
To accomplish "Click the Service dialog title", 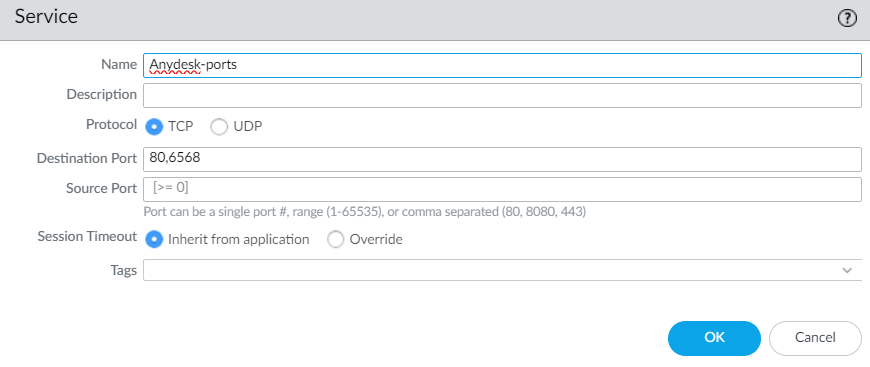I will coord(46,17).
